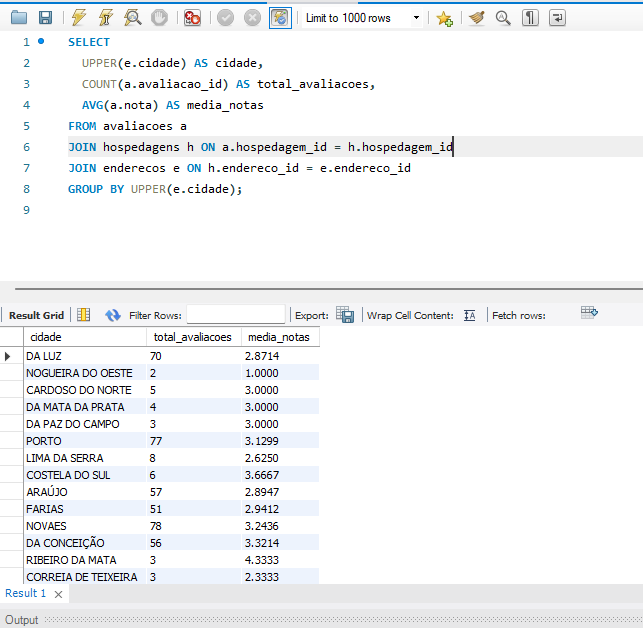Export the result set to file
The width and height of the screenshot is (643, 628).
[x=345, y=315]
